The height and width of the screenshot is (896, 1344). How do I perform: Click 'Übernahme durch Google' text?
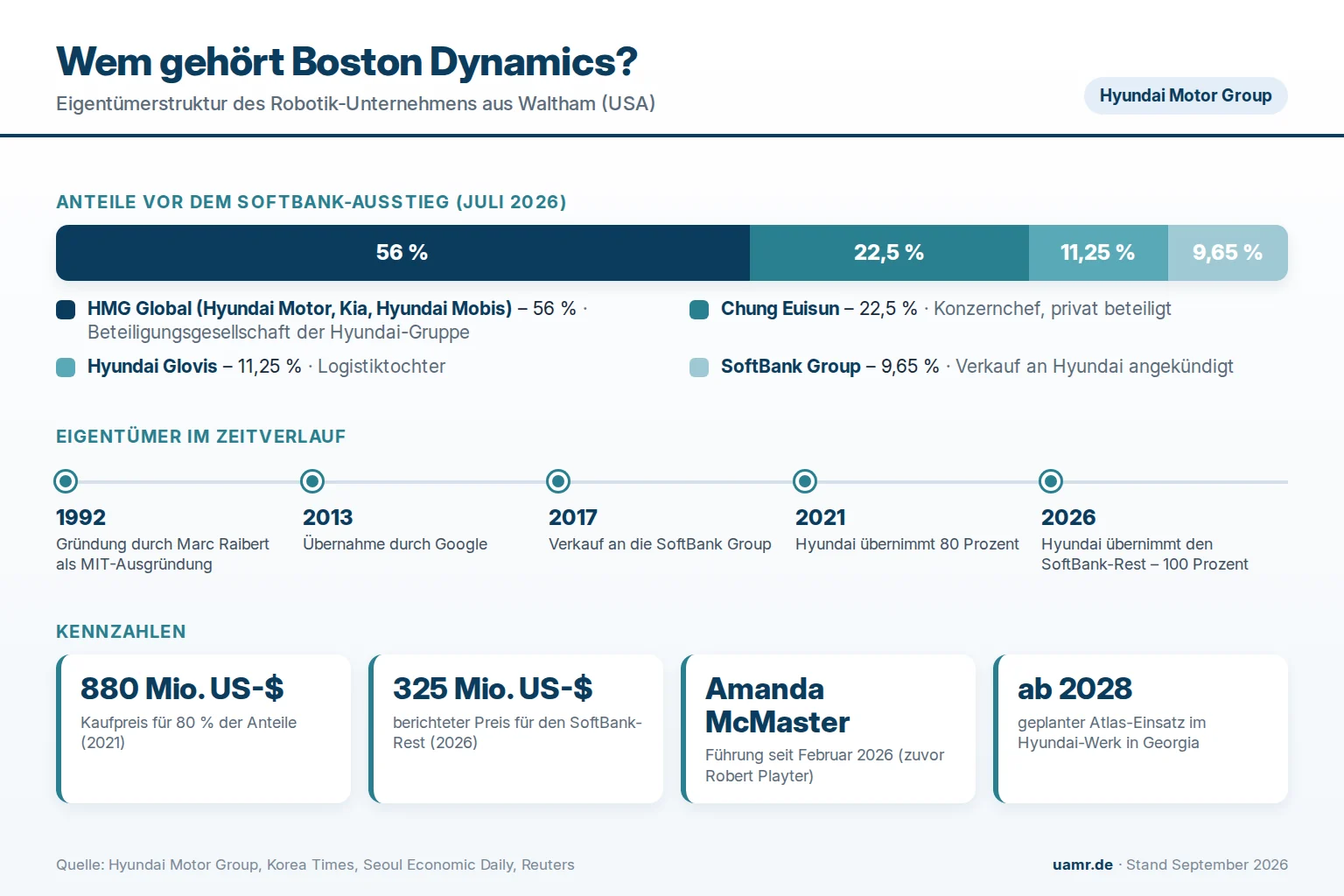pyautogui.click(x=395, y=544)
